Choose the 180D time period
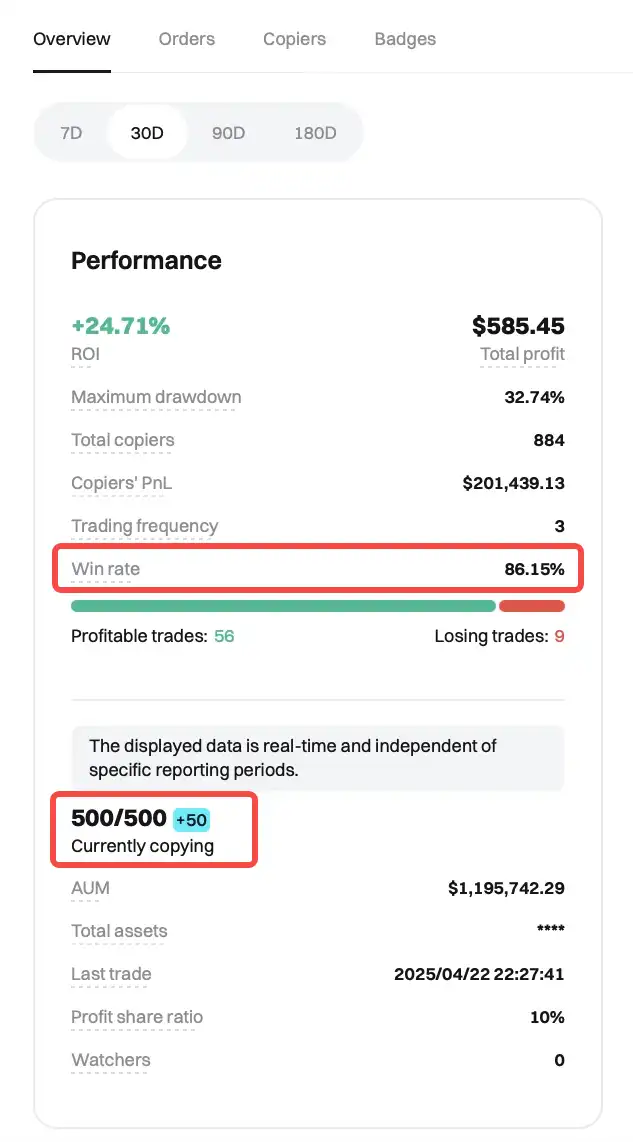Screen dimensions: 633x1142 tap(315, 133)
